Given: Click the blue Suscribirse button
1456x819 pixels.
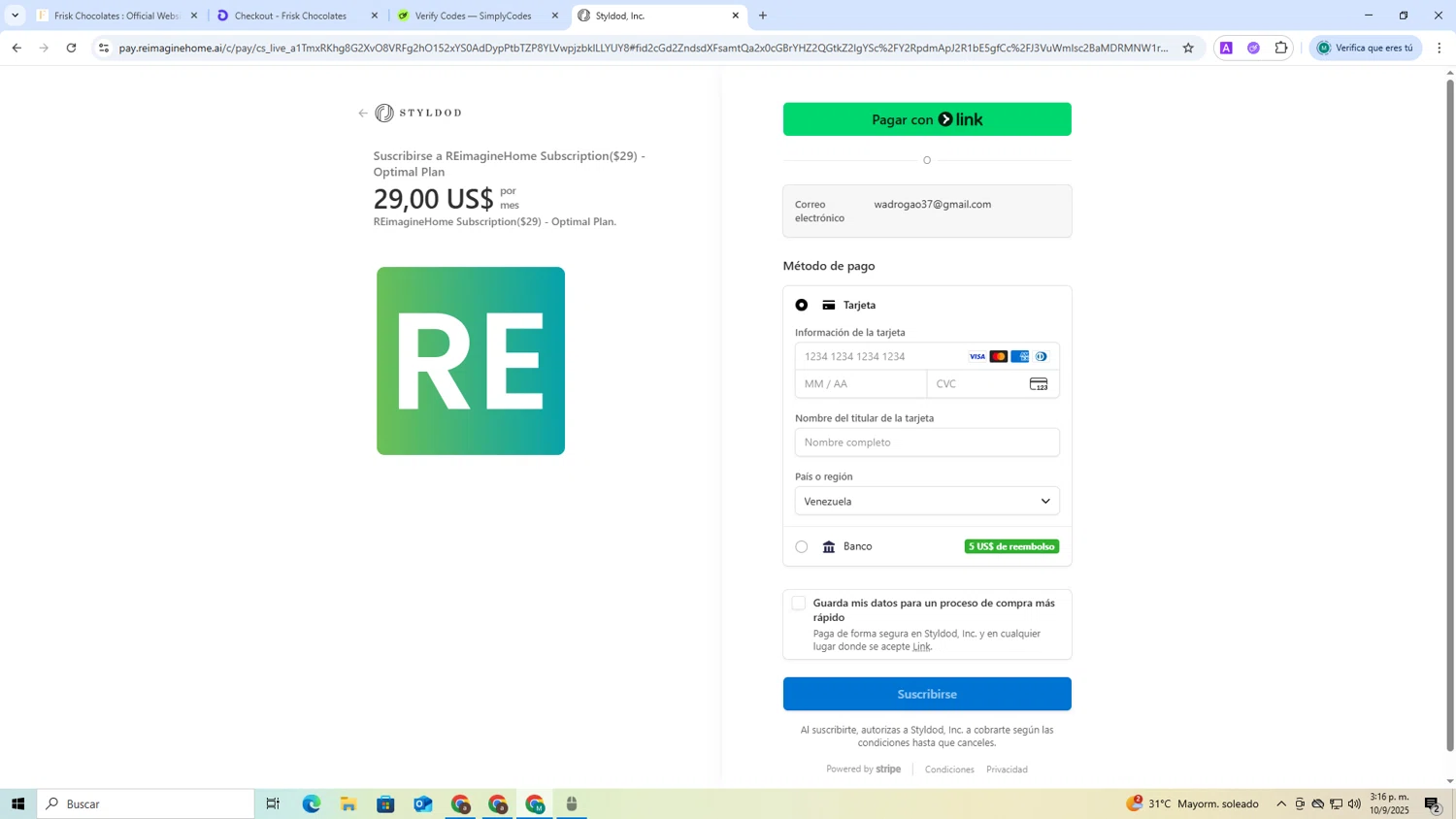Looking at the screenshot, I should pyautogui.click(x=927, y=694).
